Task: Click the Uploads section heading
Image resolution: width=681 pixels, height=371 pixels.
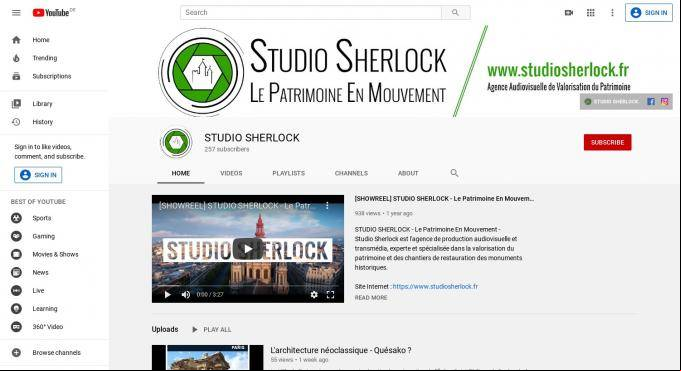Action: tap(165, 329)
